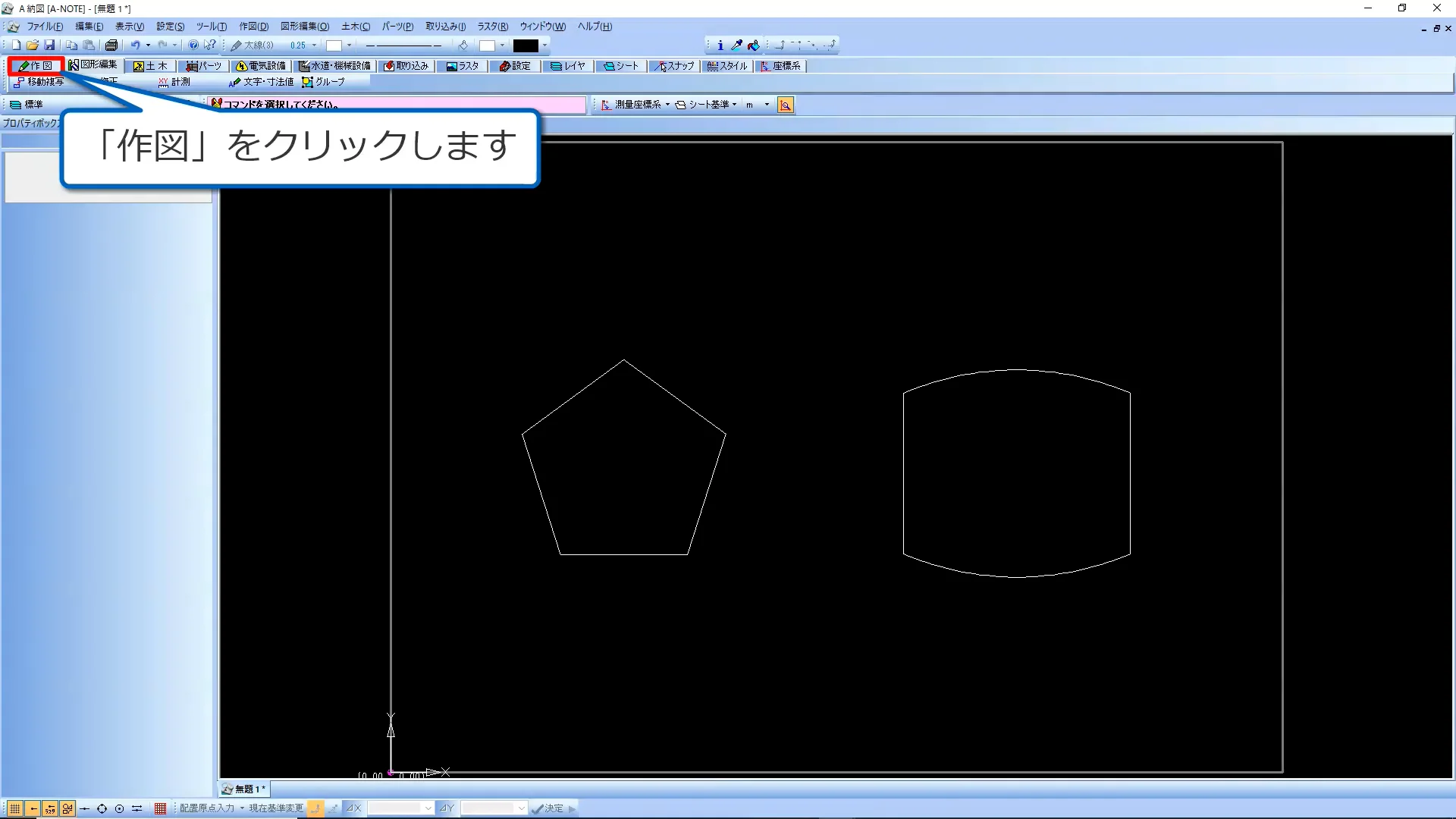The image size is (1456, 819).
Task: Click the 現在基準変更 button
Action: click(276, 808)
